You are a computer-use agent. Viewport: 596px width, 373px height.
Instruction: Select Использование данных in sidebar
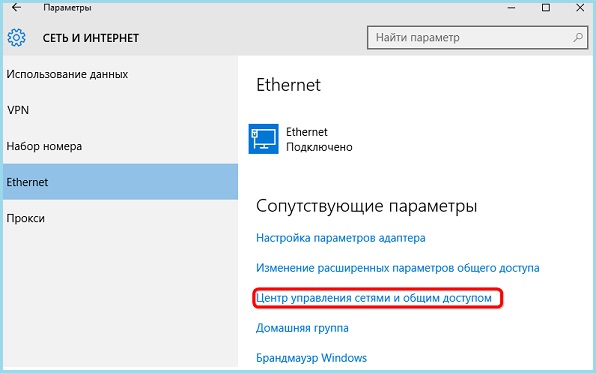(x=120, y=74)
